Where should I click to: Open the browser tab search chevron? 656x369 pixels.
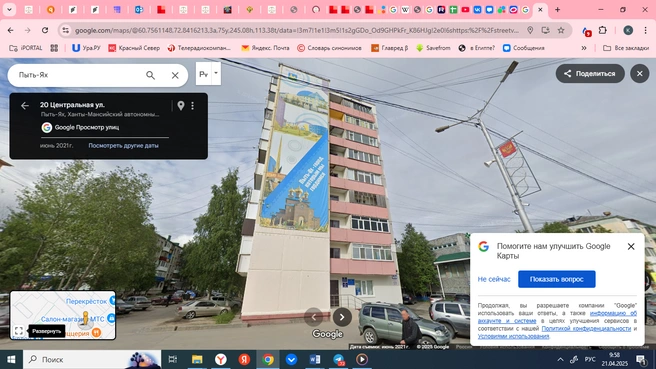(x=9, y=10)
